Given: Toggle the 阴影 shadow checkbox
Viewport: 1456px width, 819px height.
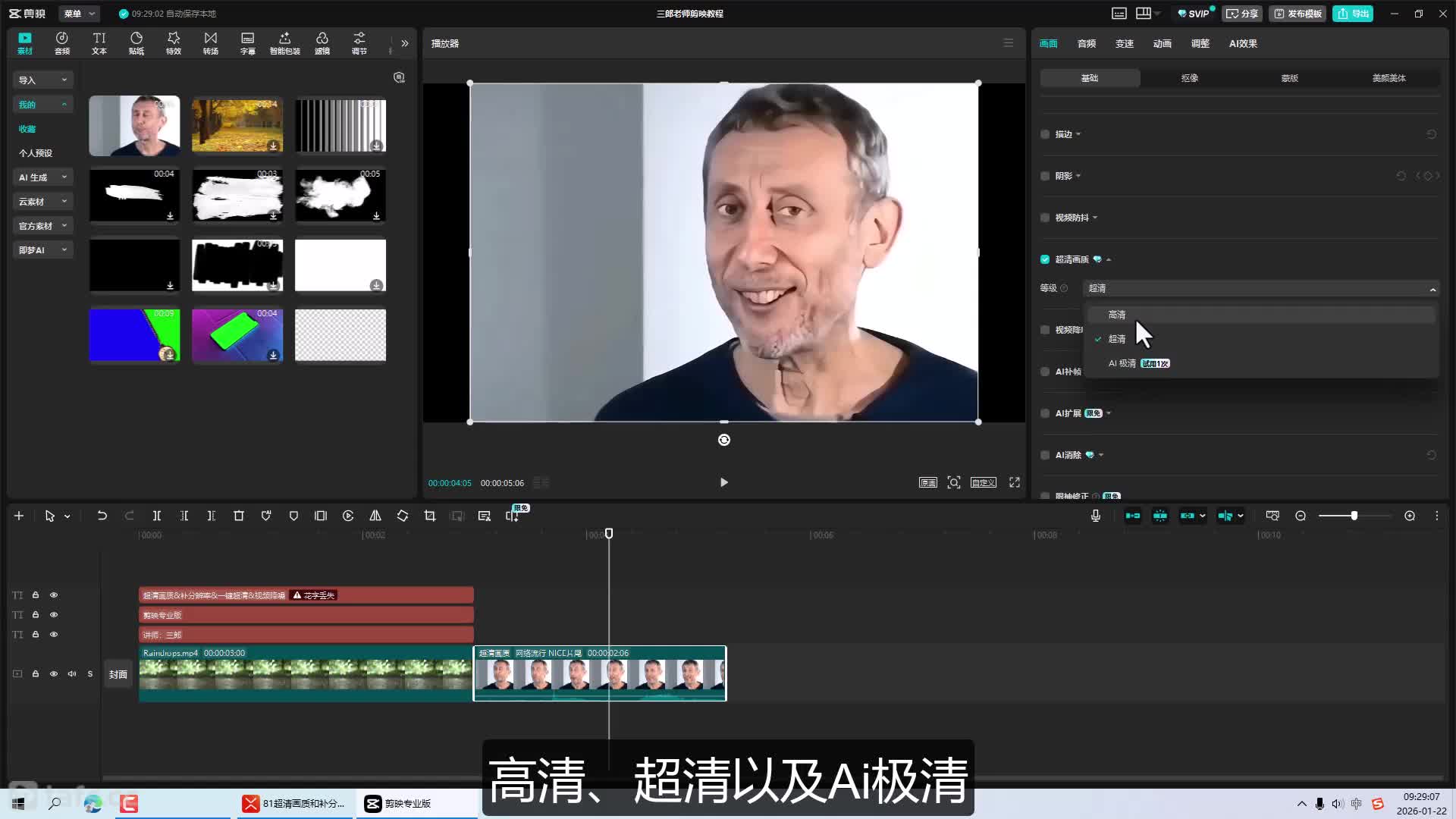Looking at the screenshot, I should (1044, 176).
